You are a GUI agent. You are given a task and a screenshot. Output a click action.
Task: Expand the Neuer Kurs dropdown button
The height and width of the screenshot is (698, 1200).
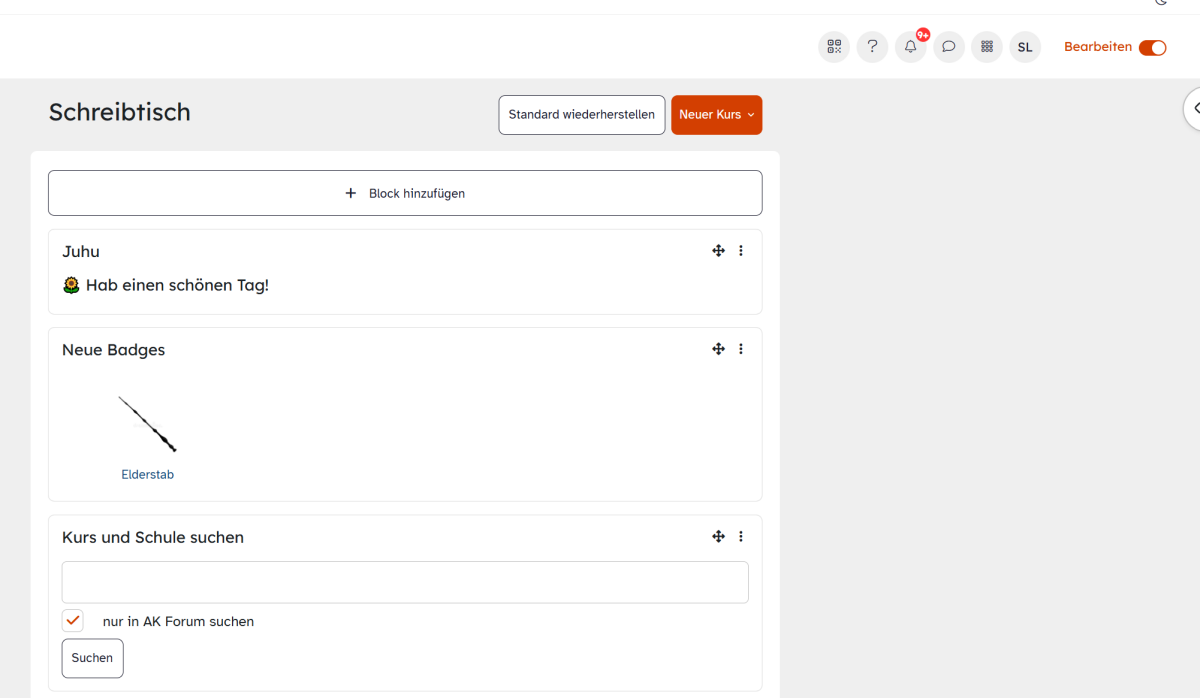tap(716, 115)
